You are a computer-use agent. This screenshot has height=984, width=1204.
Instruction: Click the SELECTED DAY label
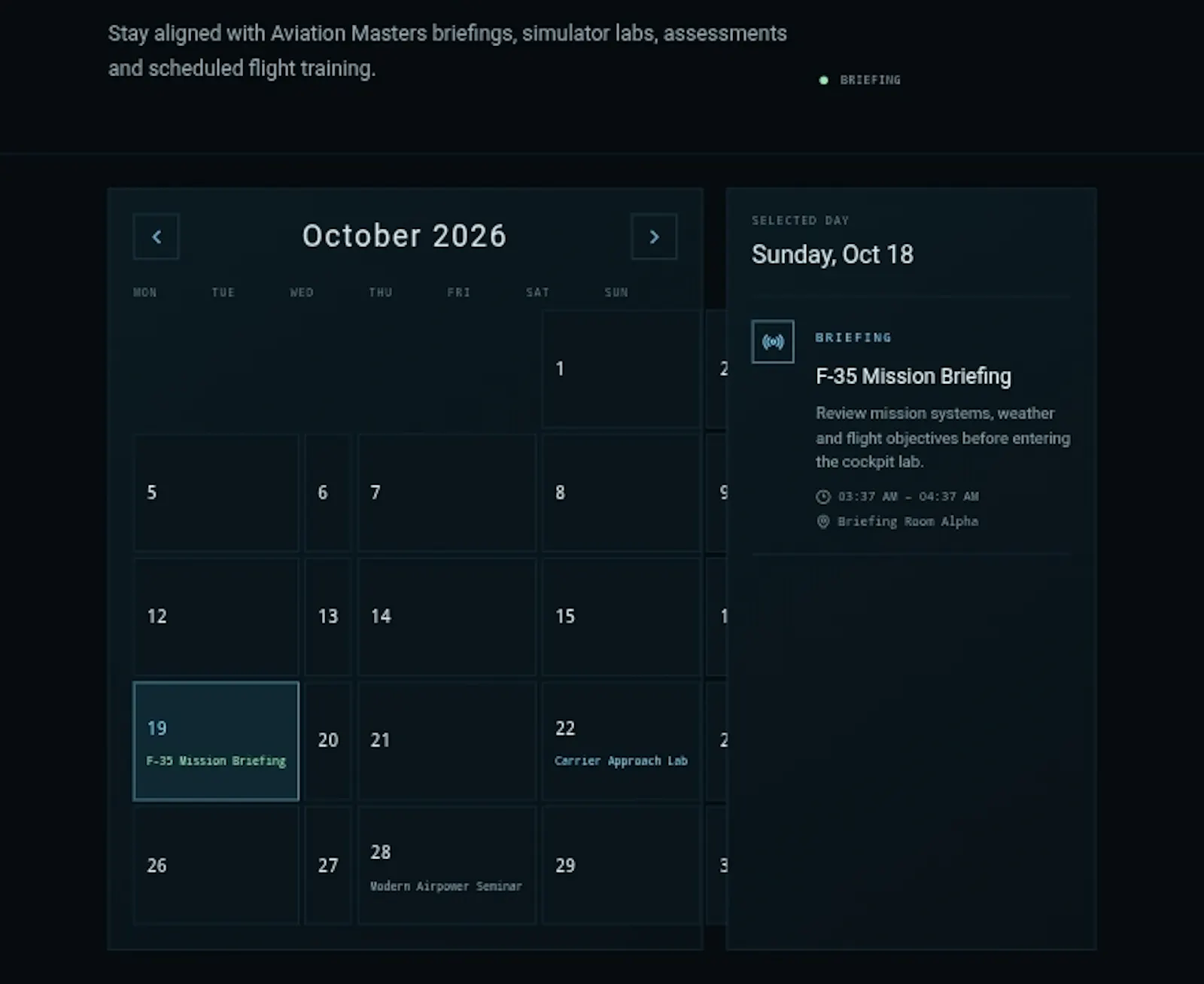pyautogui.click(x=800, y=221)
